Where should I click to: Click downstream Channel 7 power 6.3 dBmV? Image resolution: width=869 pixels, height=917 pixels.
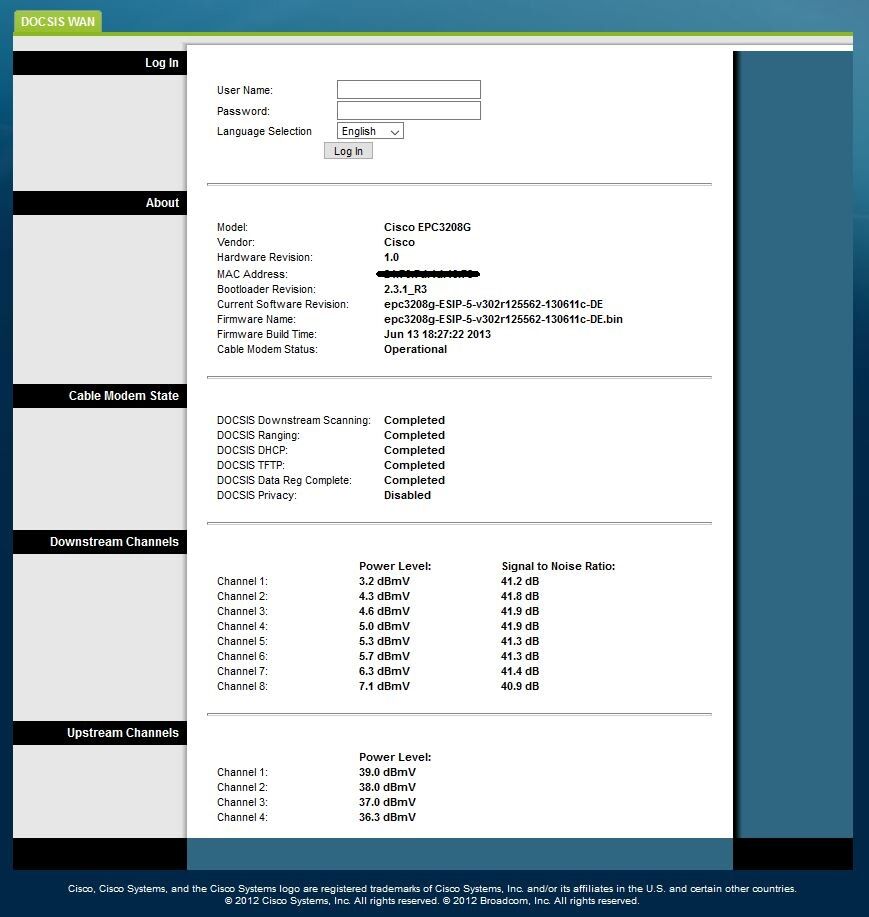[x=384, y=671]
